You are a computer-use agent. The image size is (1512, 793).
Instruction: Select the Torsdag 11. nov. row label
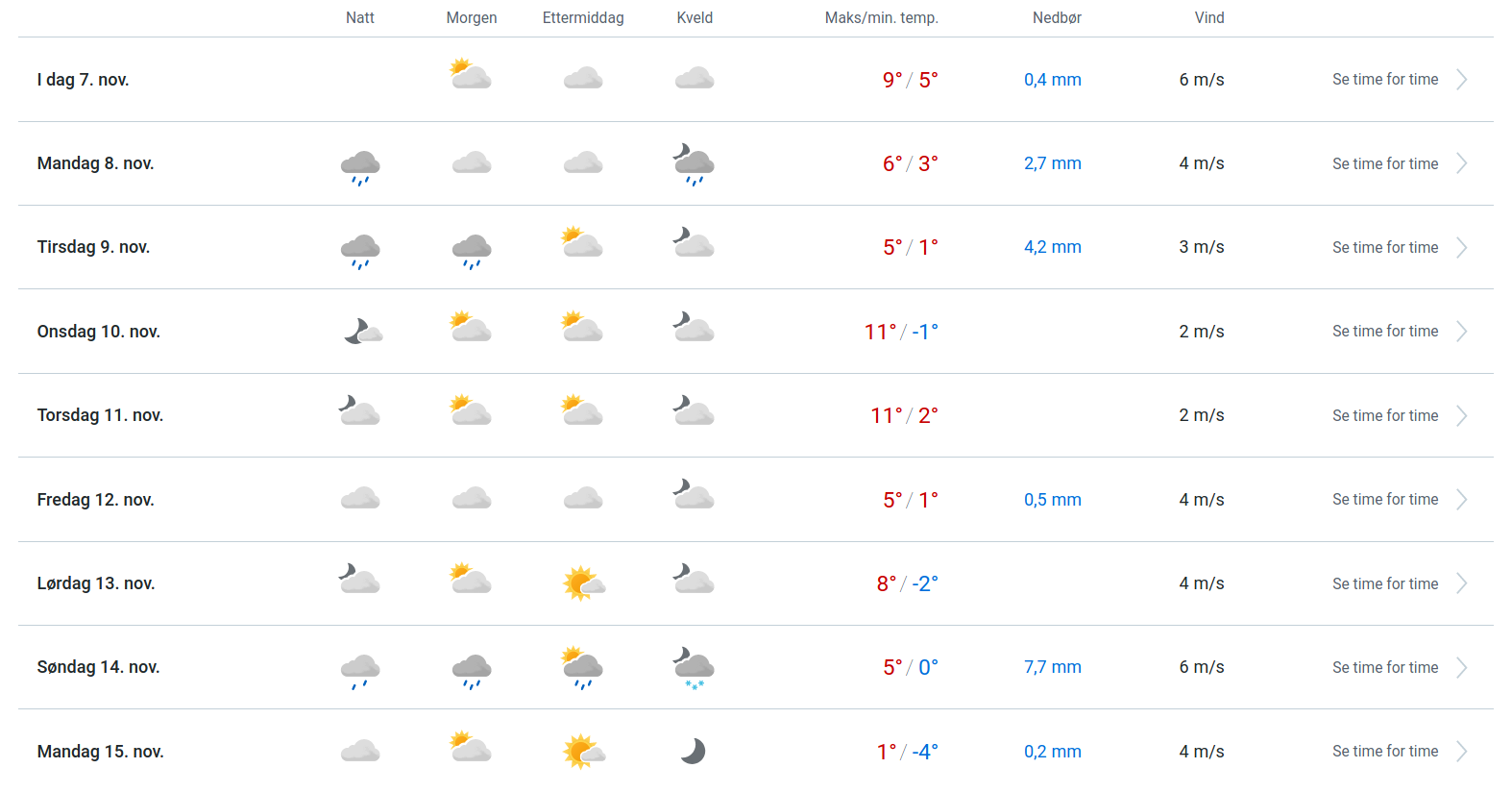(100, 415)
